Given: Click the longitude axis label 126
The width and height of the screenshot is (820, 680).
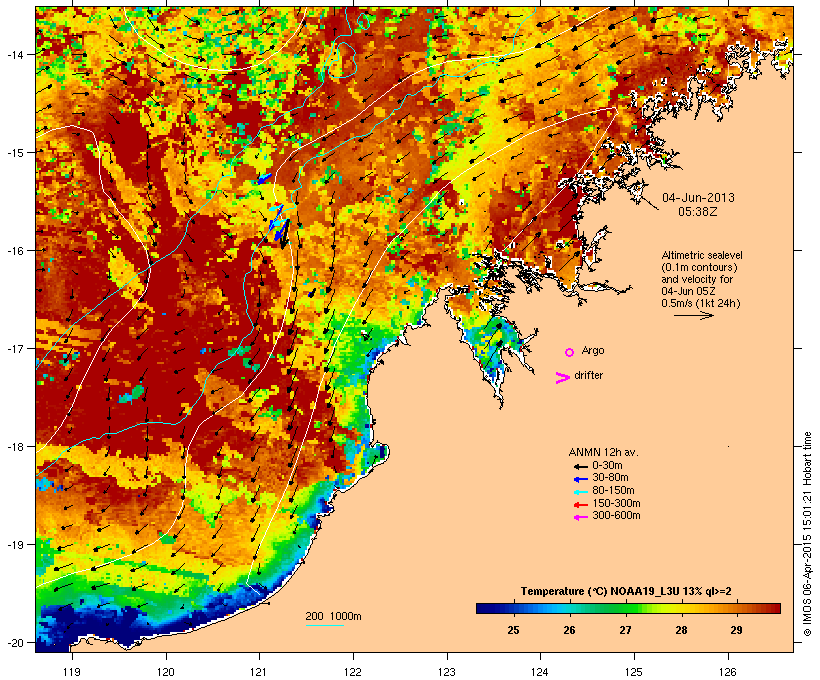Looking at the screenshot, I should [x=727, y=672].
